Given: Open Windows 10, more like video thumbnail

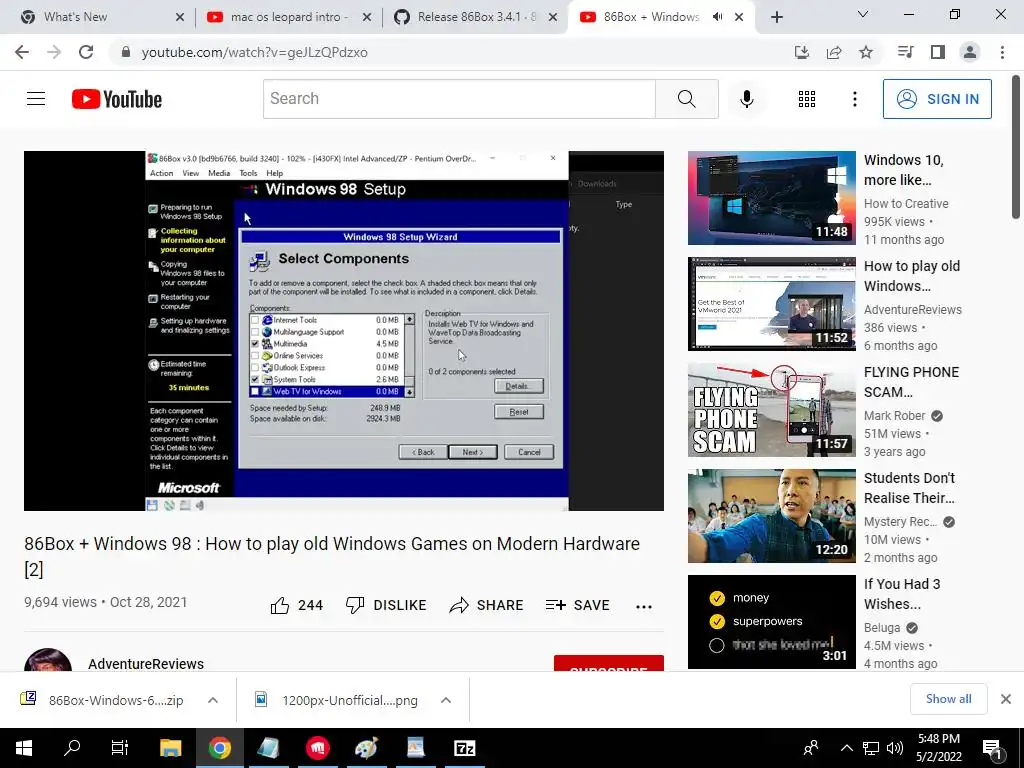Looking at the screenshot, I should tap(771, 198).
